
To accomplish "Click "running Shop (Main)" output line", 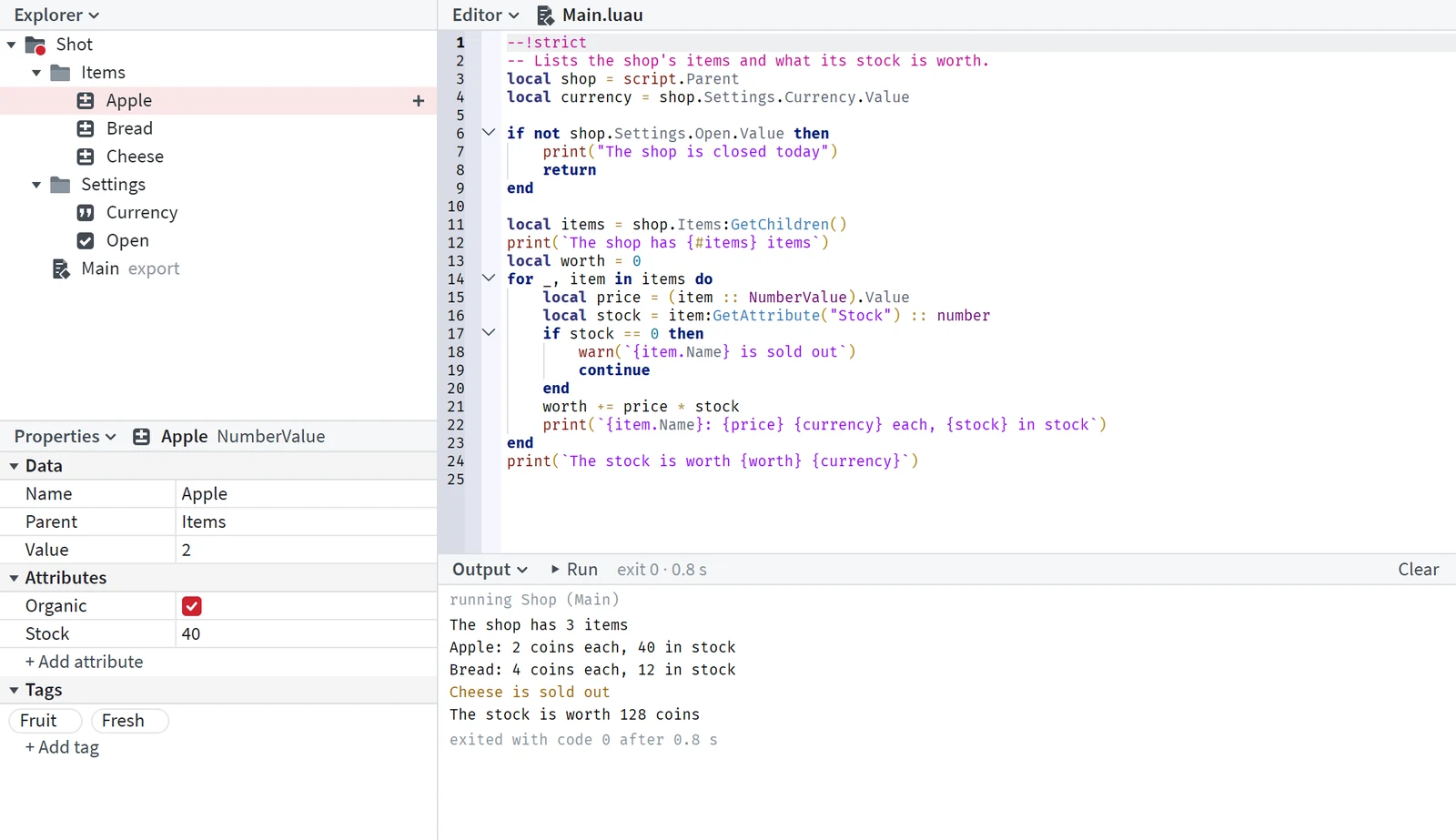I will click(x=534, y=600).
